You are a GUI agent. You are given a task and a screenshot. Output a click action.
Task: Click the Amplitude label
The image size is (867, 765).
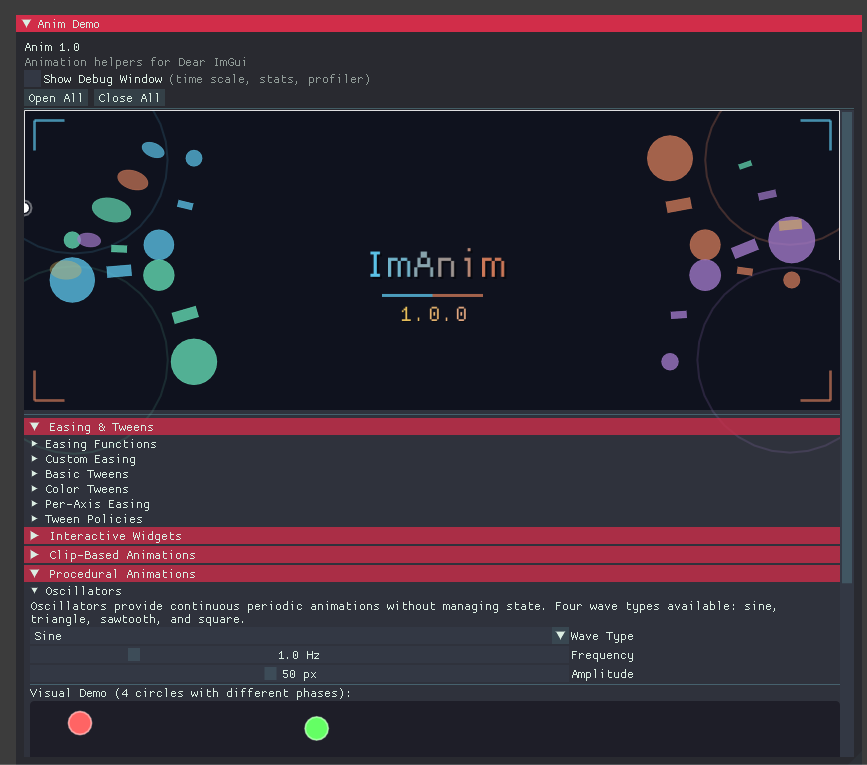coord(602,674)
